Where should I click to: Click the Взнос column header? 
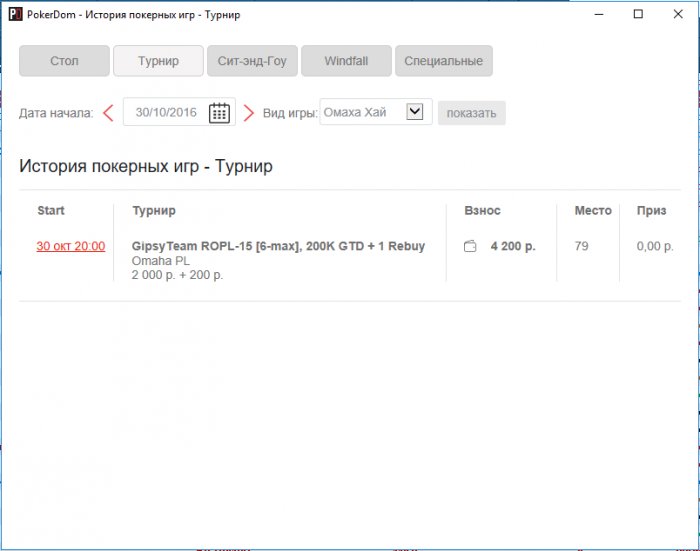point(482,210)
